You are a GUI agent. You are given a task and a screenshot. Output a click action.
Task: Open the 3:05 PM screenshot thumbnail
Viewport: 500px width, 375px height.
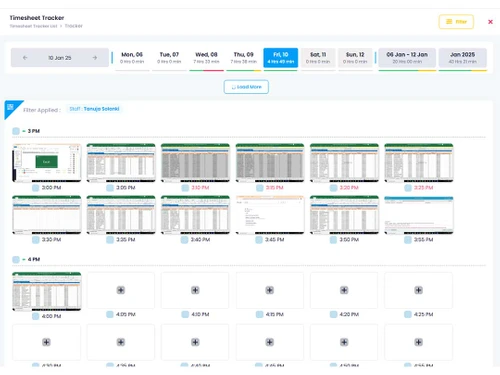(x=121, y=163)
